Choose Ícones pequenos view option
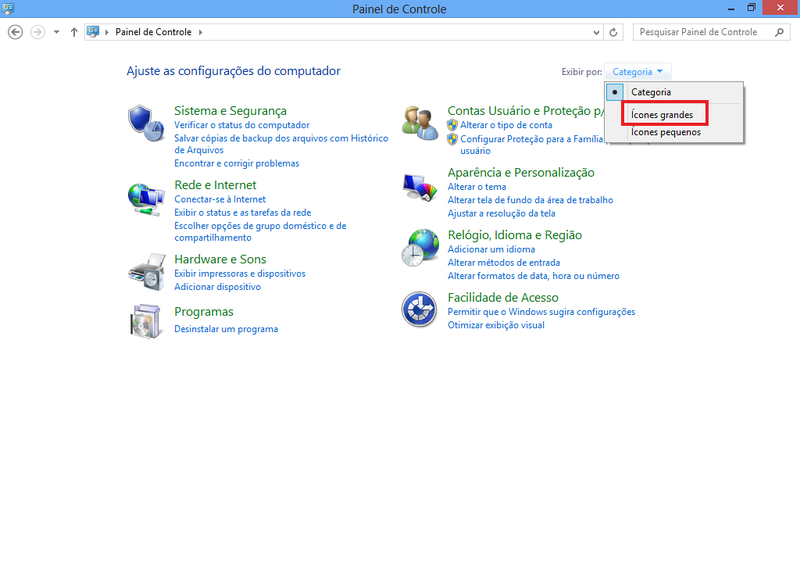This screenshot has height=569, width=800. pos(665,132)
